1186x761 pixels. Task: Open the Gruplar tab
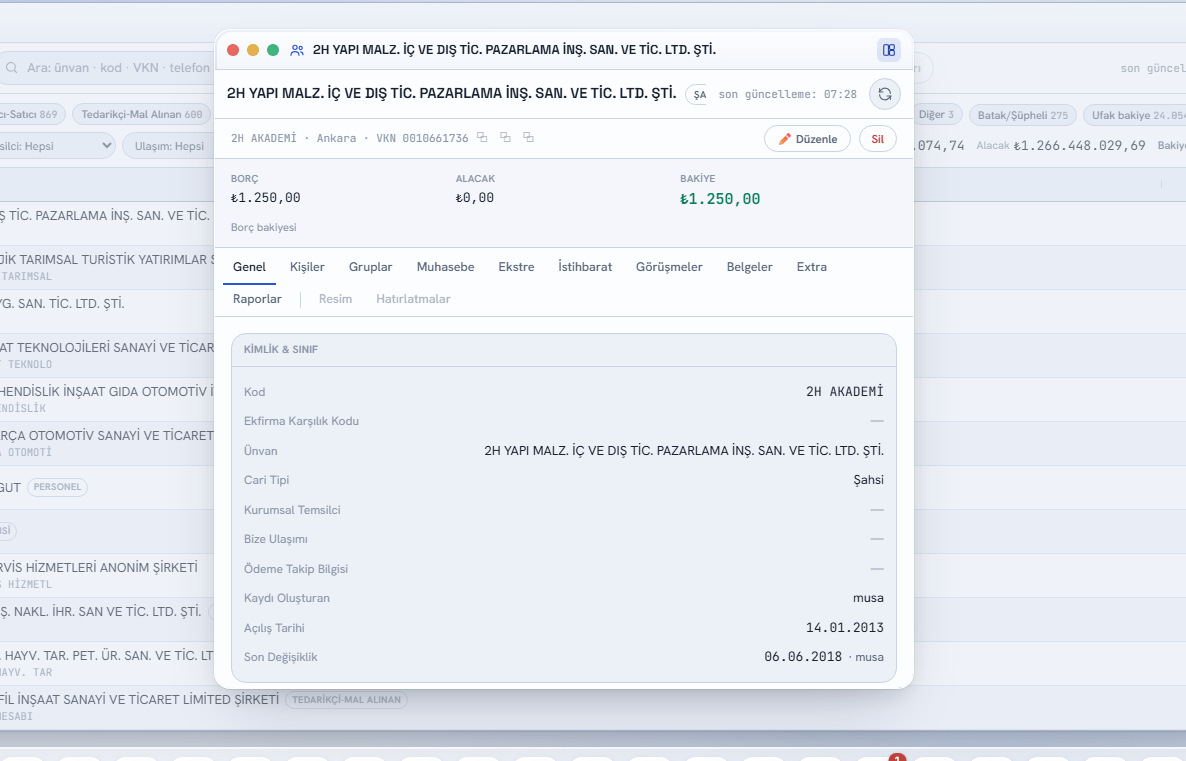point(371,267)
